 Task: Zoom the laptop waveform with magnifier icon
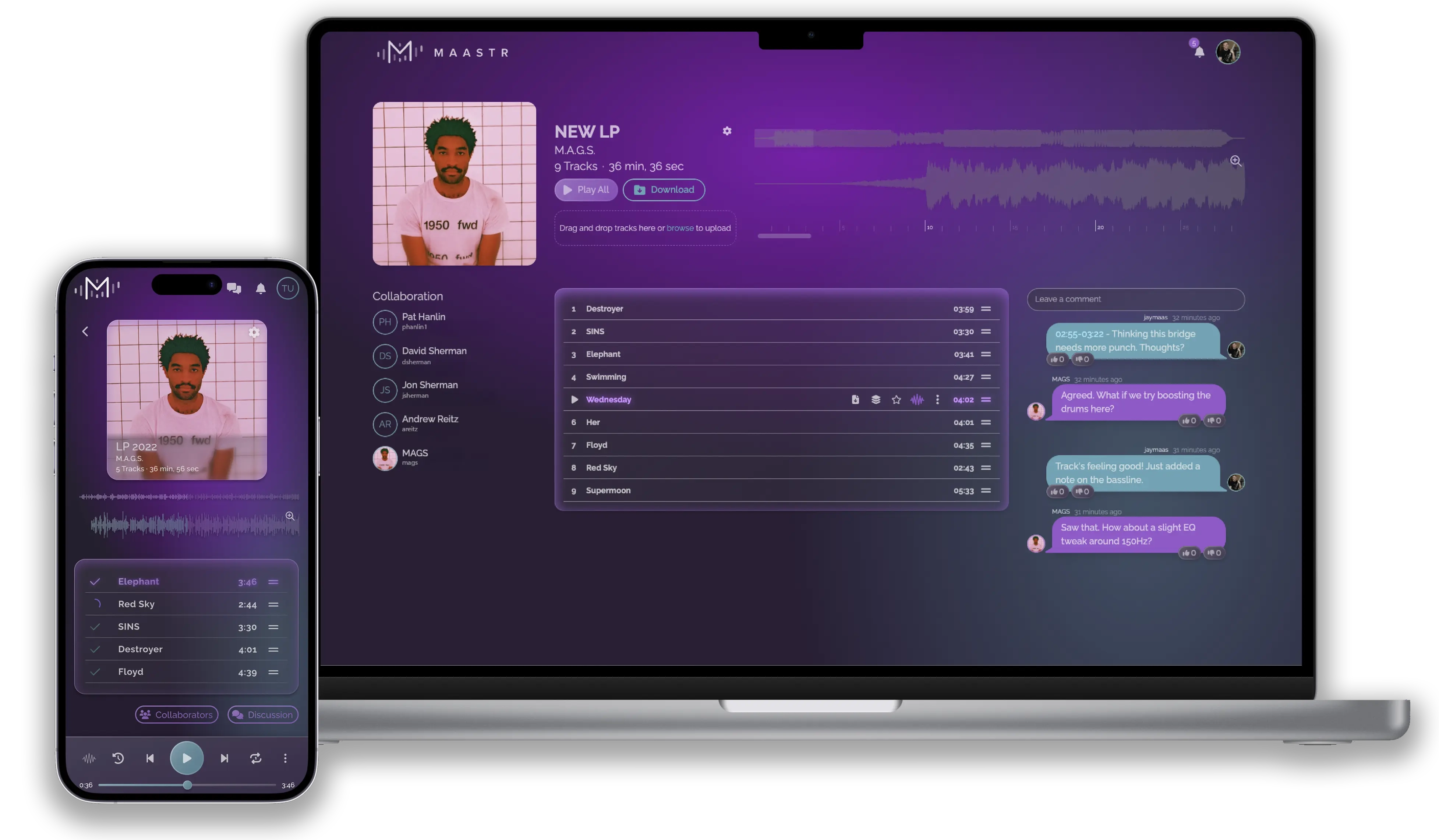pyautogui.click(x=1235, y=160)
